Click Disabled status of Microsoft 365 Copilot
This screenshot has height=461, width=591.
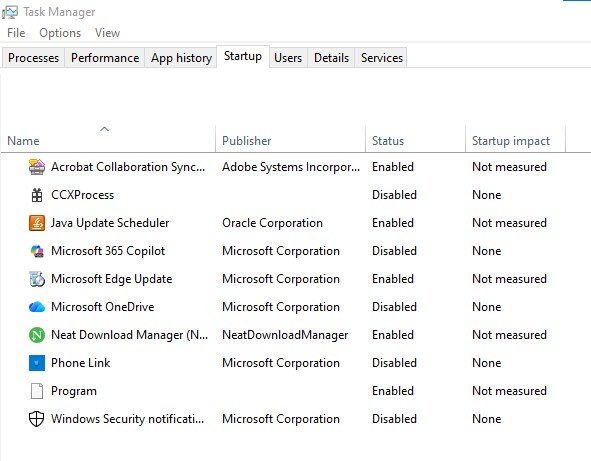pos(394,251)
